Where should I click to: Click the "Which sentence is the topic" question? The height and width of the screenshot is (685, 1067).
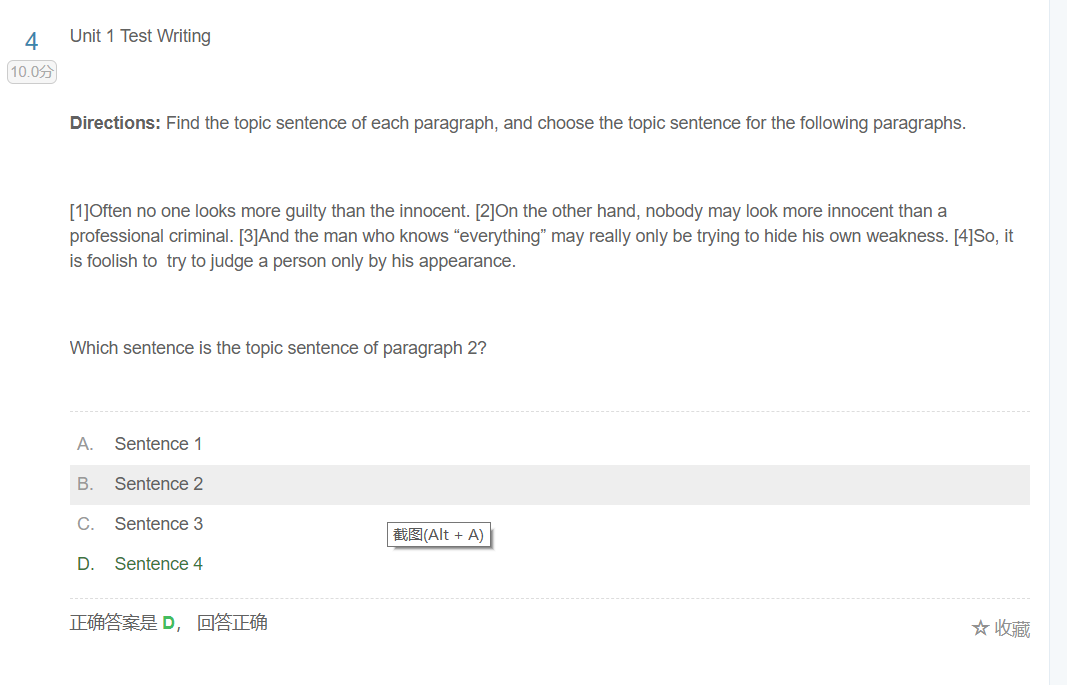coord(278,348)
